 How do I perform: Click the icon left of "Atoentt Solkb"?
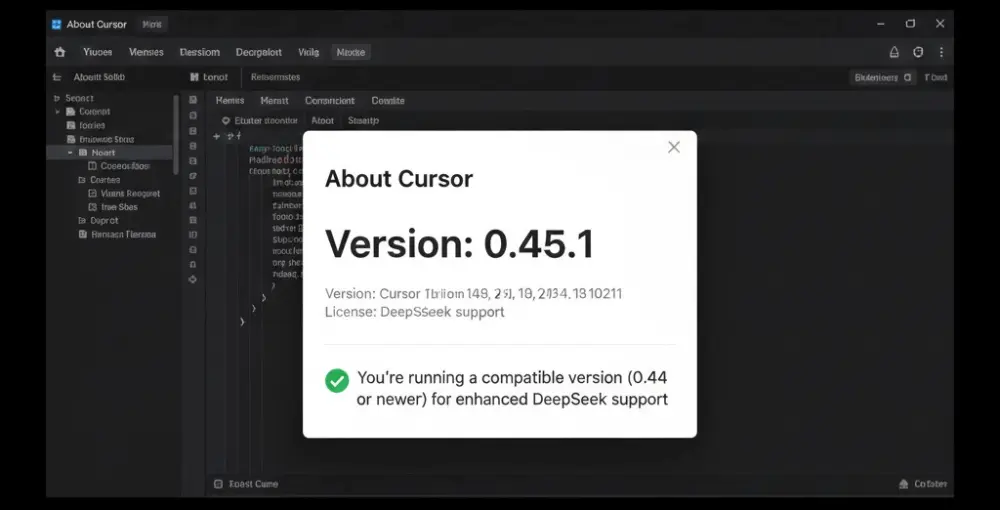(57, 77)
